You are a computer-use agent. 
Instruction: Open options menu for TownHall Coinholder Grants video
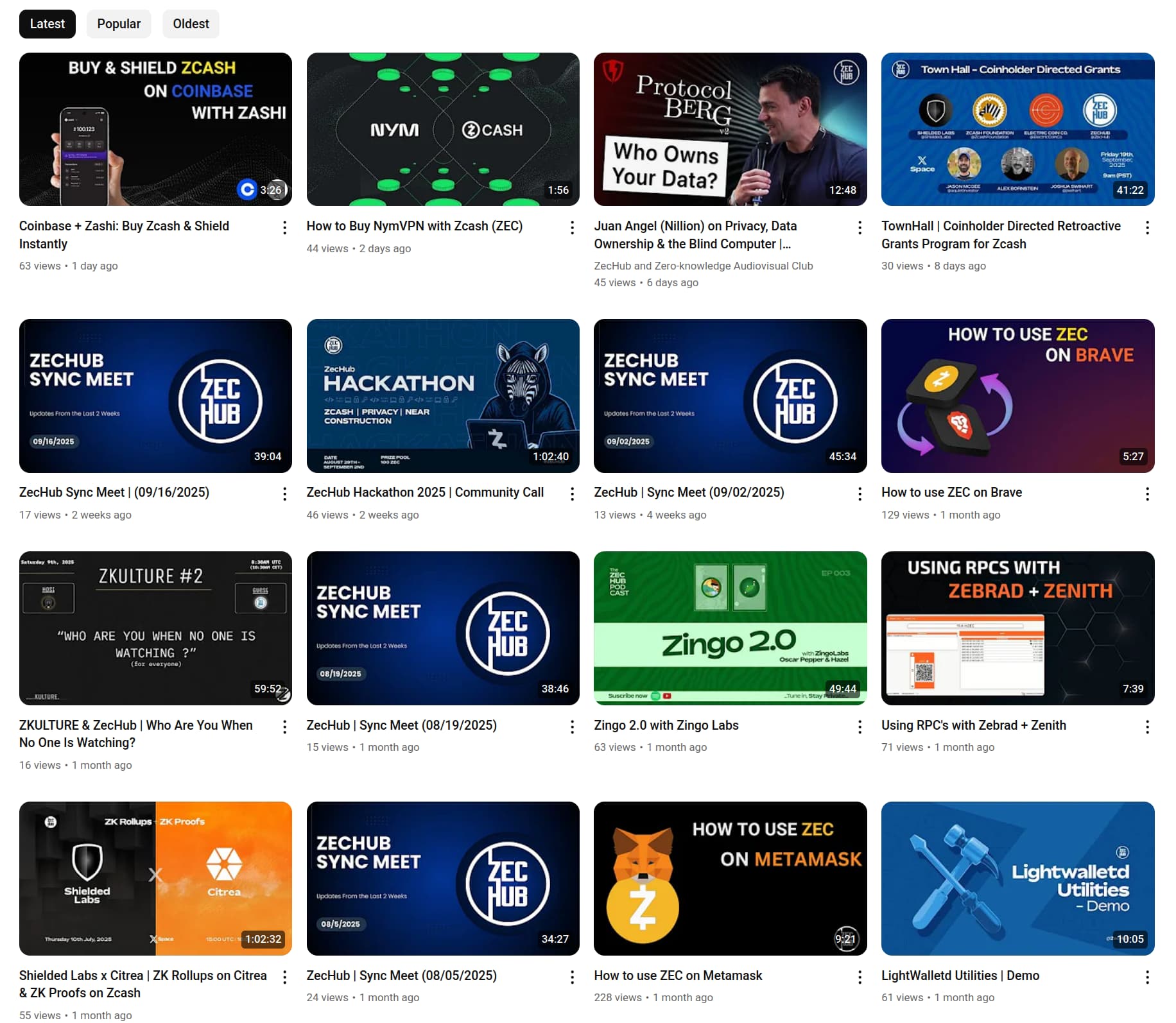(1147, 228)
